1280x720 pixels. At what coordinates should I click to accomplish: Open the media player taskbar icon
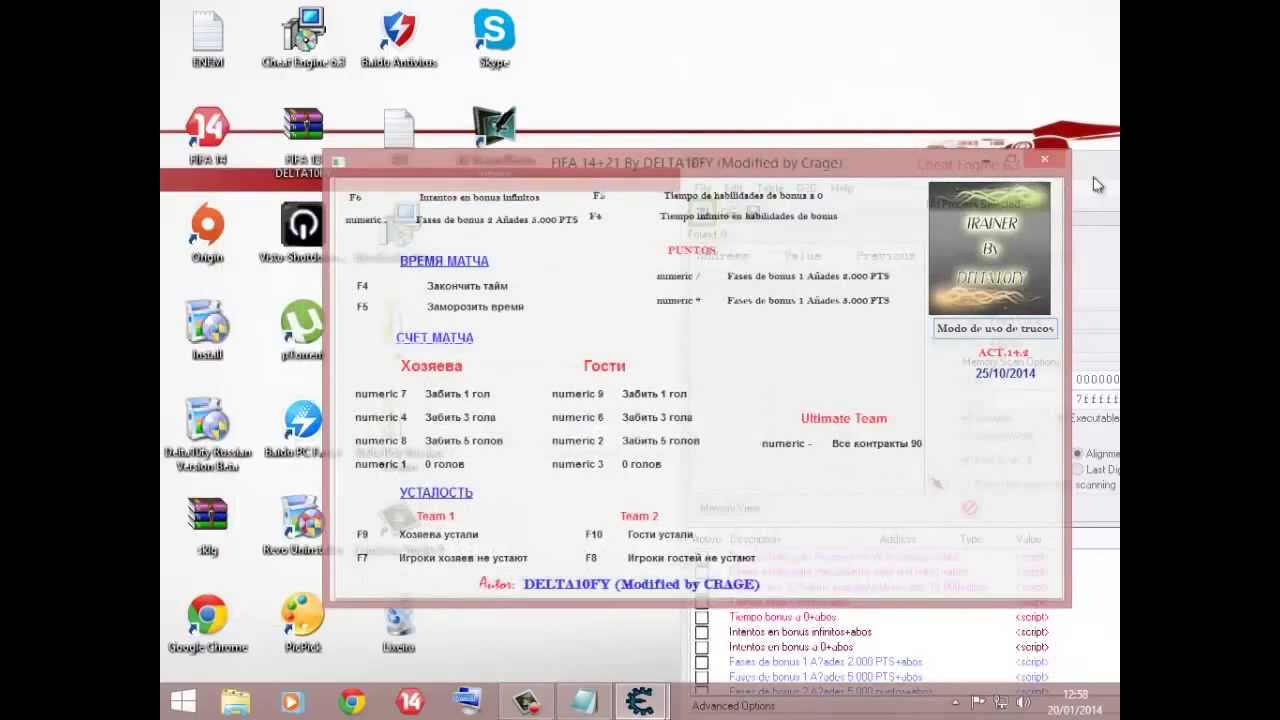tap(292, 701)
